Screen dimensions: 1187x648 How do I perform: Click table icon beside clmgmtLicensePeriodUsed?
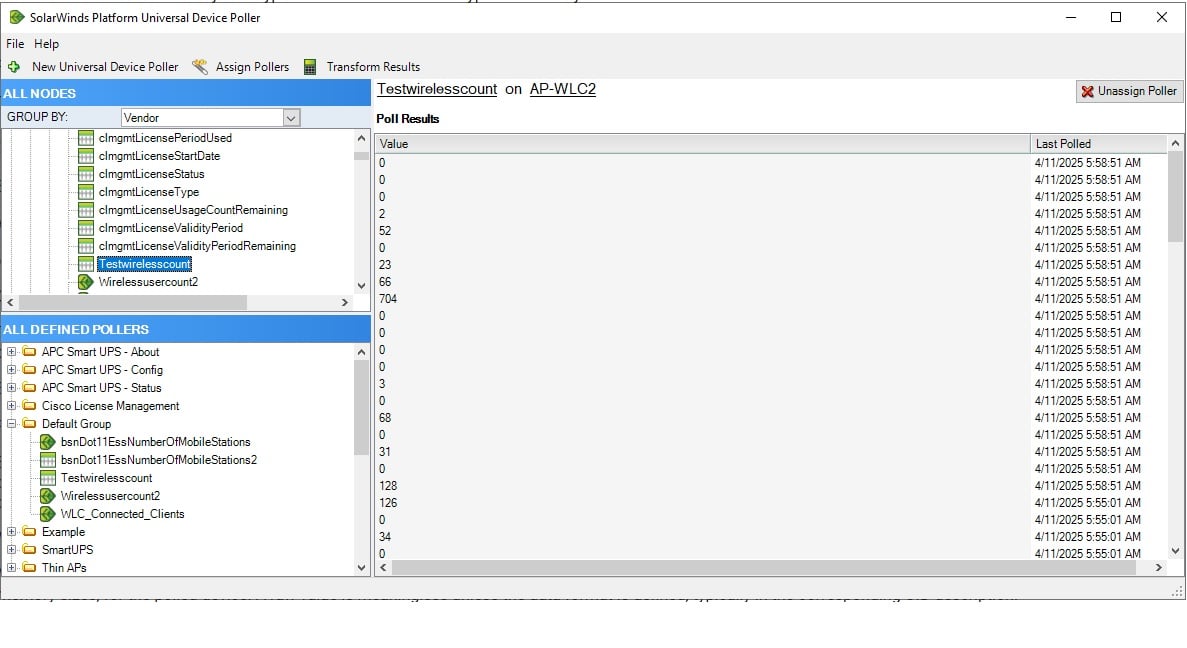tap(86, 138)
